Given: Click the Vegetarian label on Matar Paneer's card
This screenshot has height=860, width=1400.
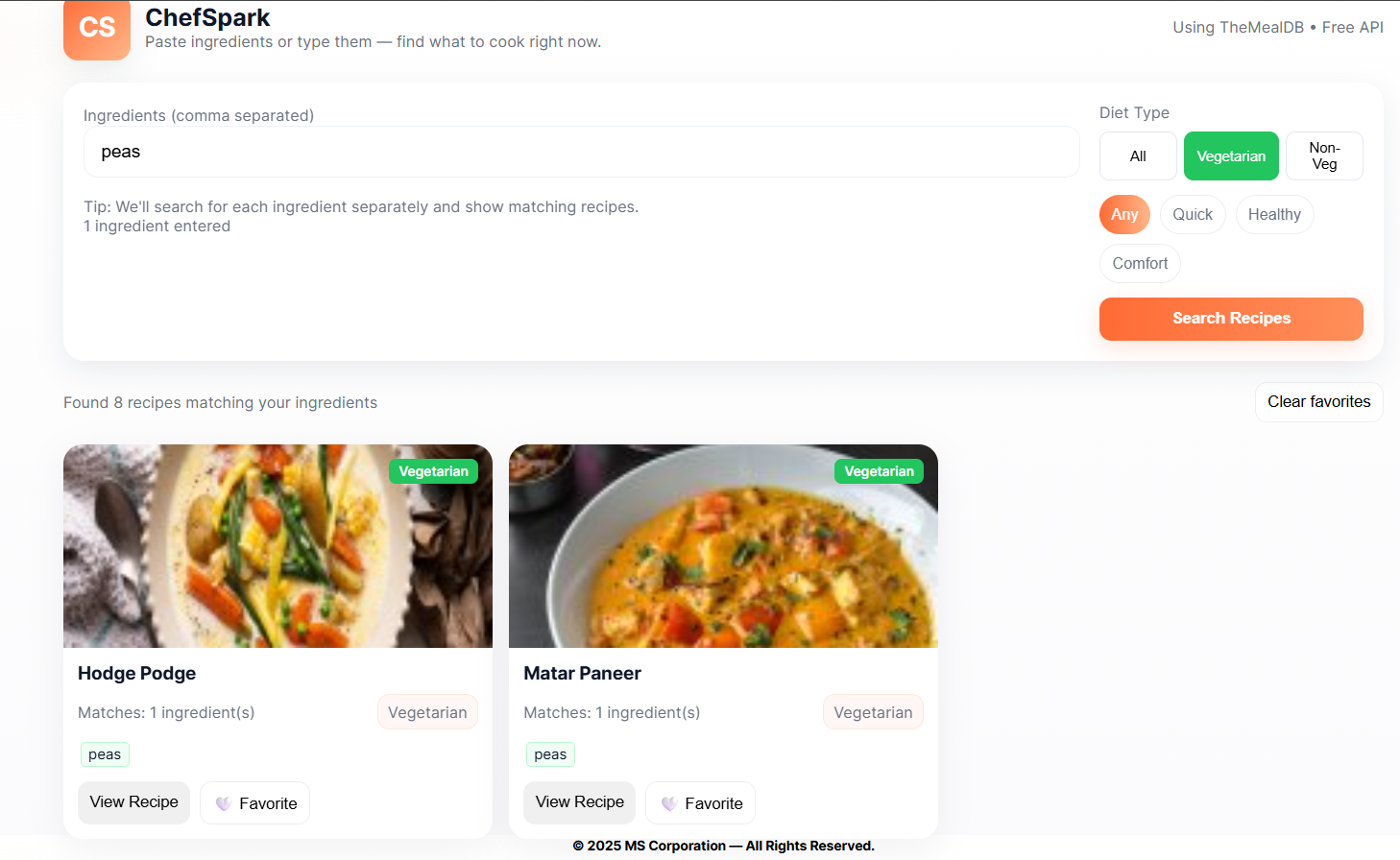Looking at the screenshot, I should (872, 712).
